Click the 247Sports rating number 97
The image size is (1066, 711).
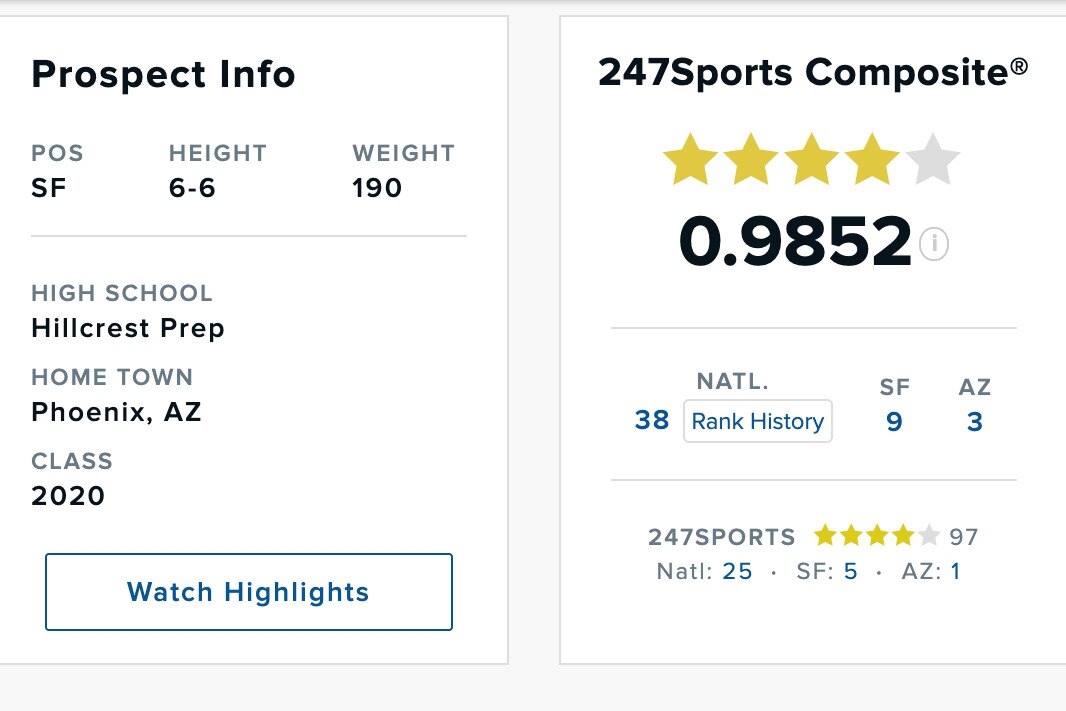click(x=964, y=537)
